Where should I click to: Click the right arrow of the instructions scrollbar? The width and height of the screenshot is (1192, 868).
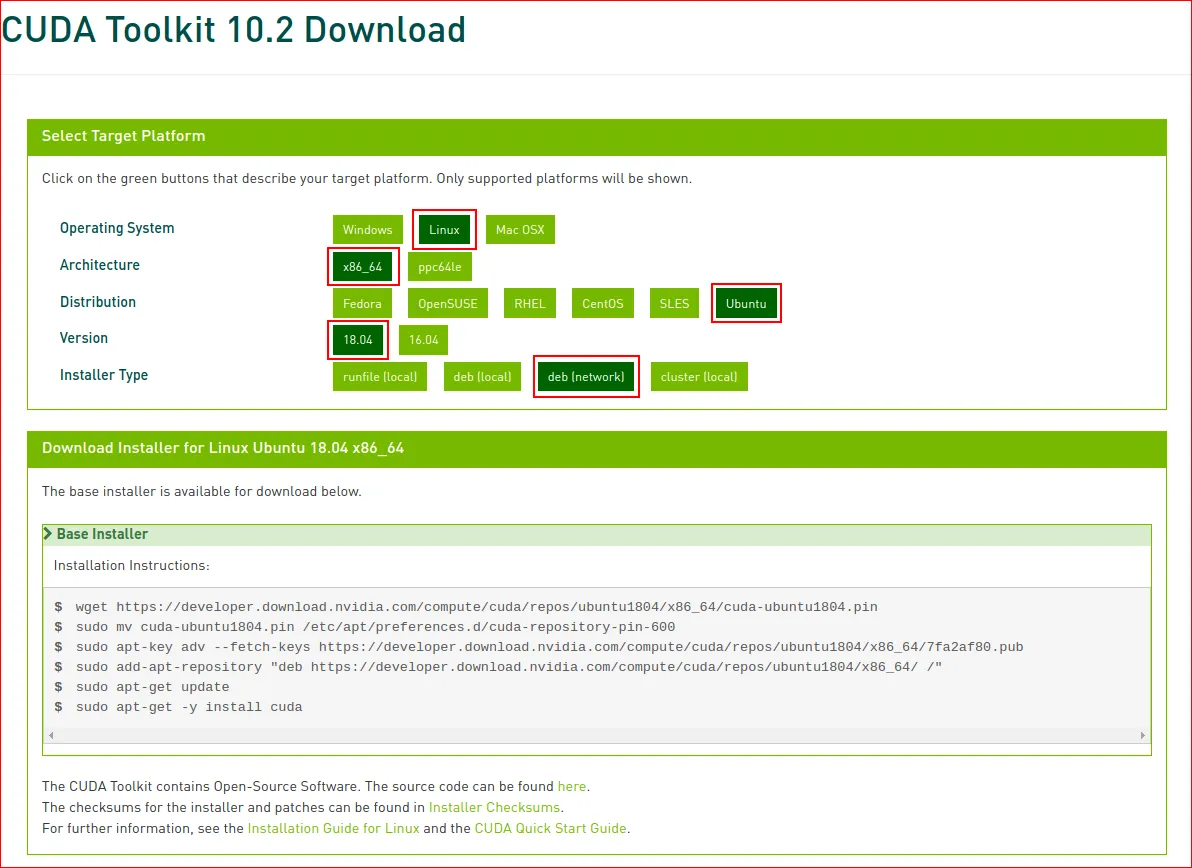click(x=1142, y=735)
